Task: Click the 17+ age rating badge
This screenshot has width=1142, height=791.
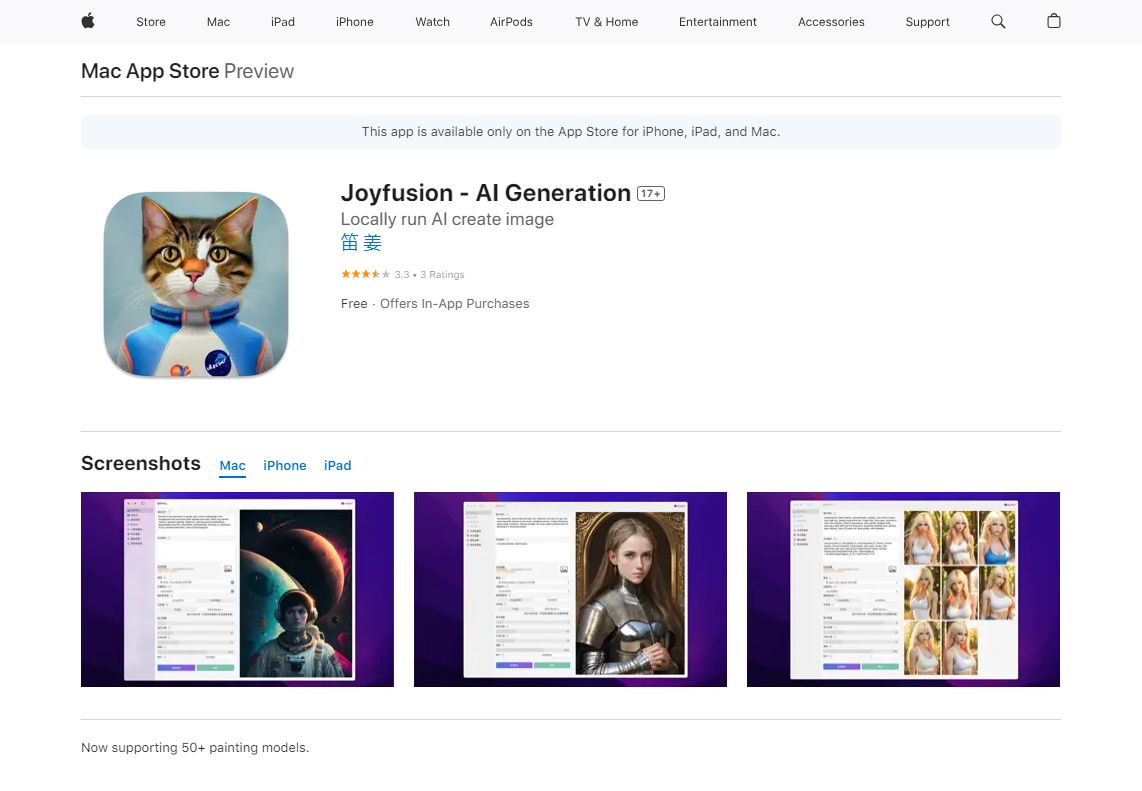Action: click(x=650, y=193)
